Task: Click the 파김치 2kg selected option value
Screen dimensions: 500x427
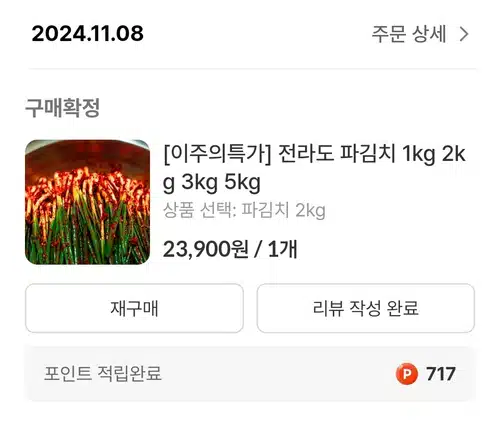Action: [283, 211]
